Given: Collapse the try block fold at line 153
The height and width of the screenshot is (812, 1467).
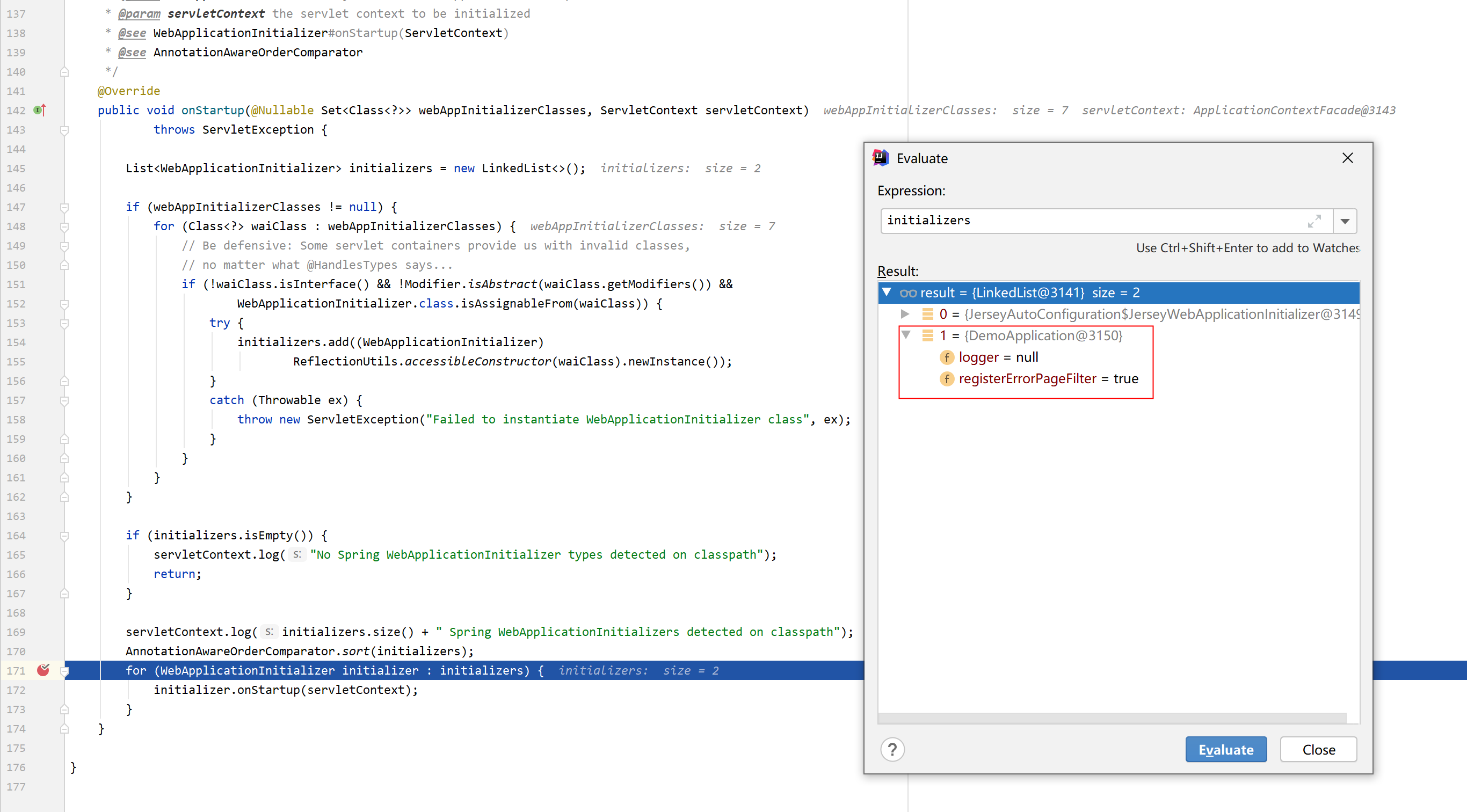Looking at the screenshot, I should click(x=64, y=323).
